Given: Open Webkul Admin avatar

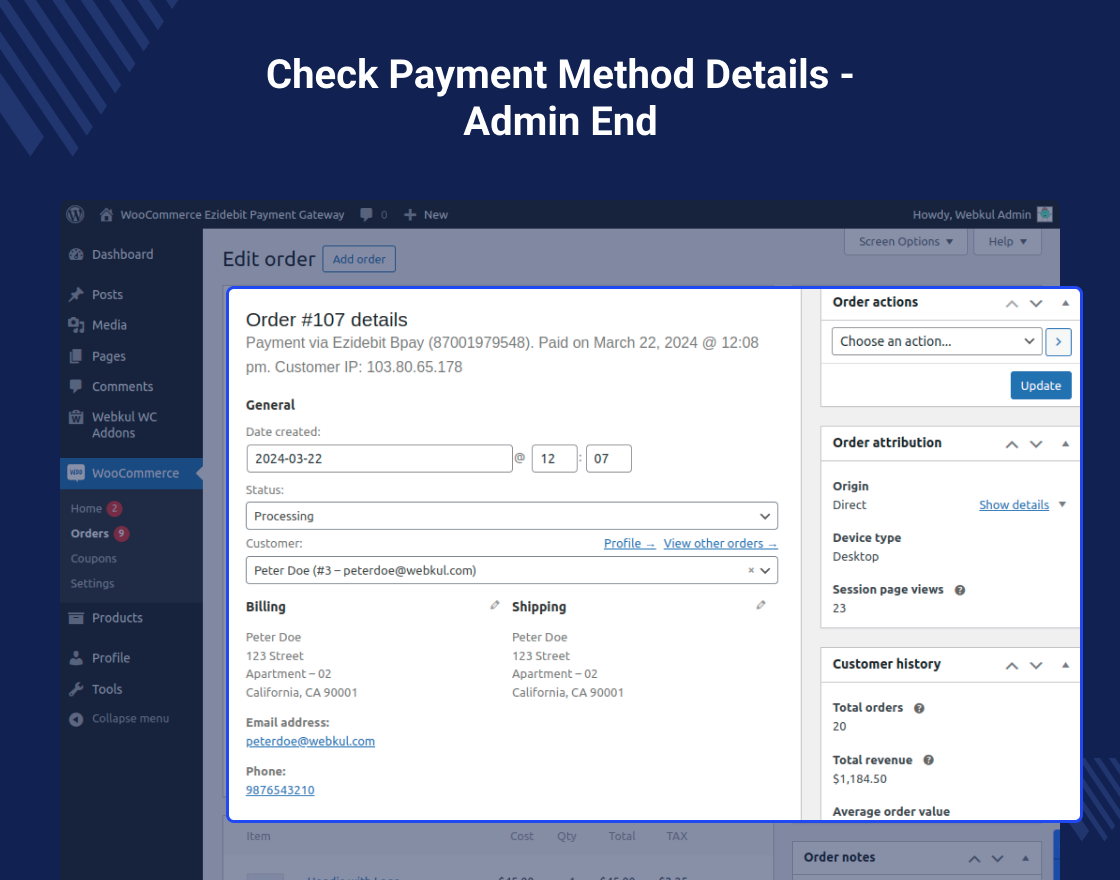Looking at the screenshot, I should (x=1045, y=214).
